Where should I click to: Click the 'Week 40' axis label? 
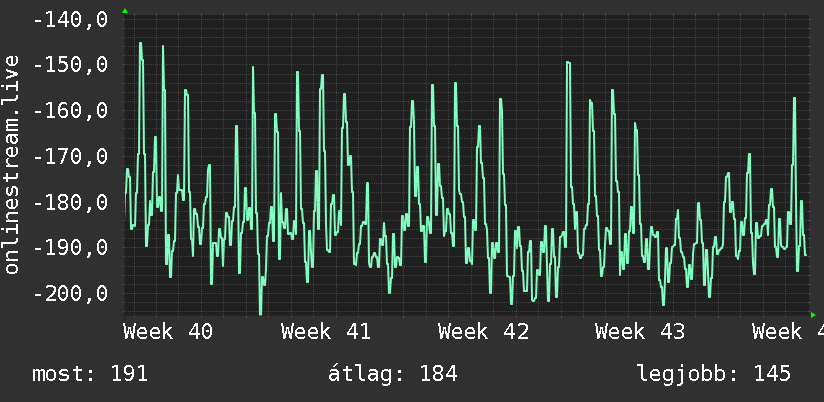(168, 332)
